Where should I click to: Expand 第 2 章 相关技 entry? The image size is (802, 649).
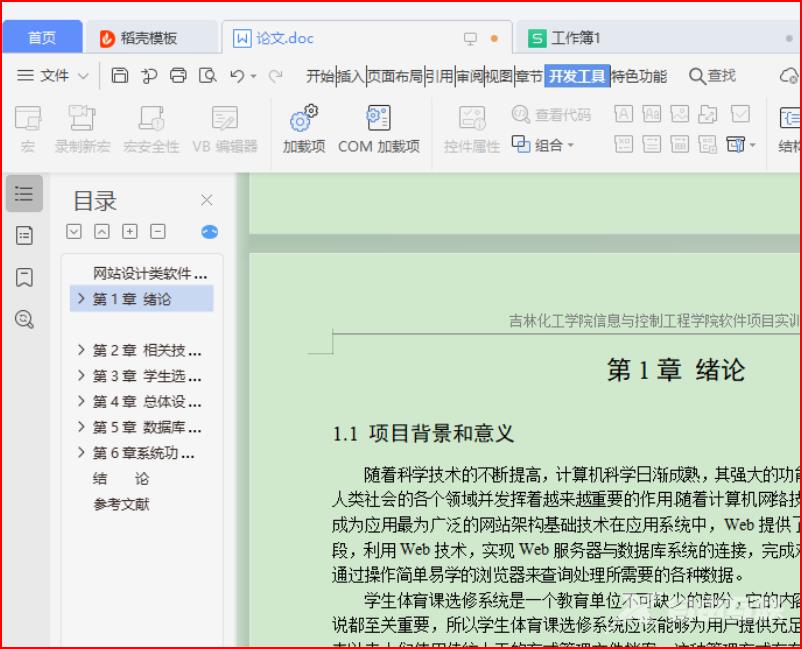pos(81,350)
